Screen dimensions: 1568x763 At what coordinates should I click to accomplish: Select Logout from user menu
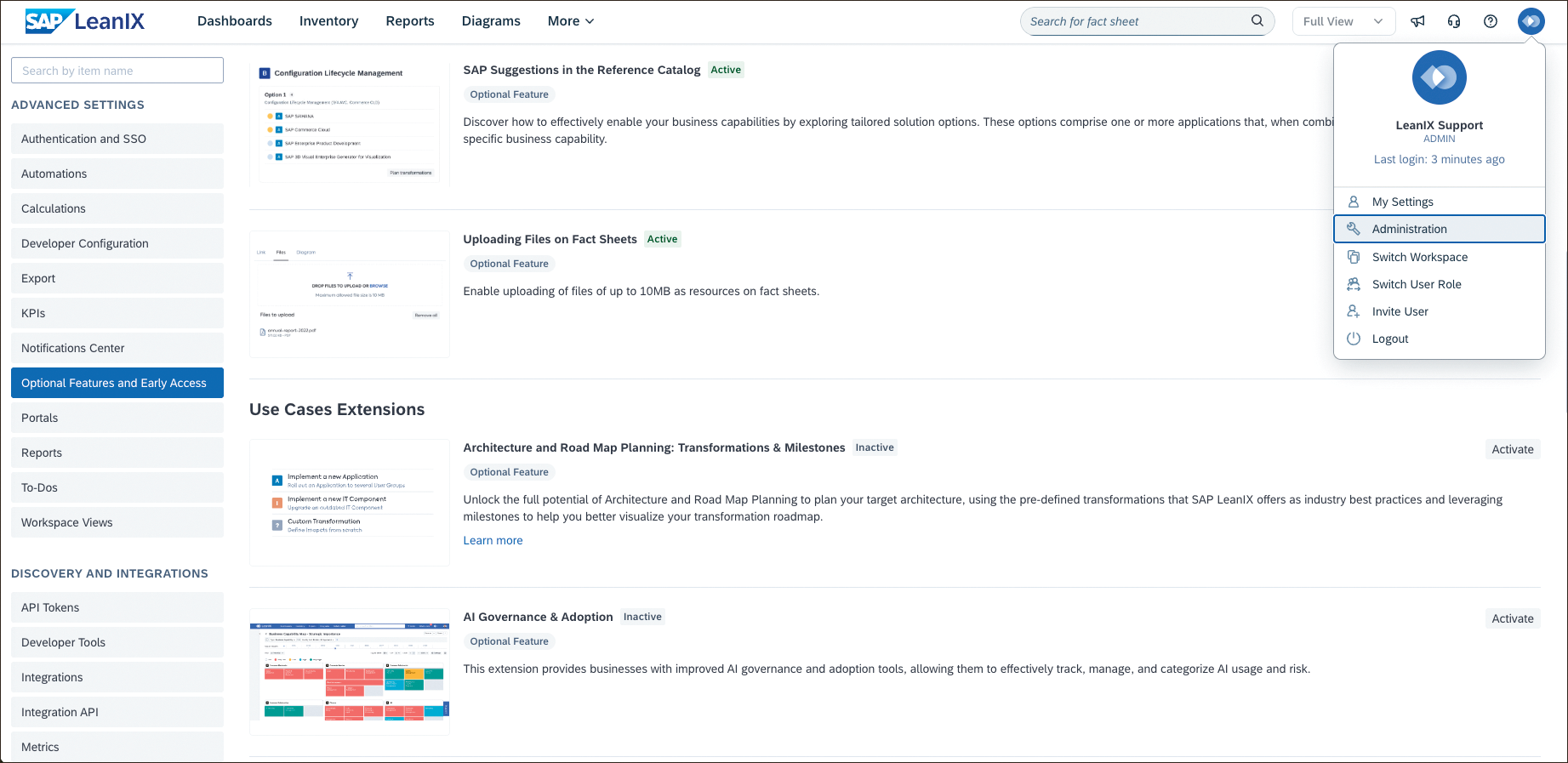[x=1440, y=339]
